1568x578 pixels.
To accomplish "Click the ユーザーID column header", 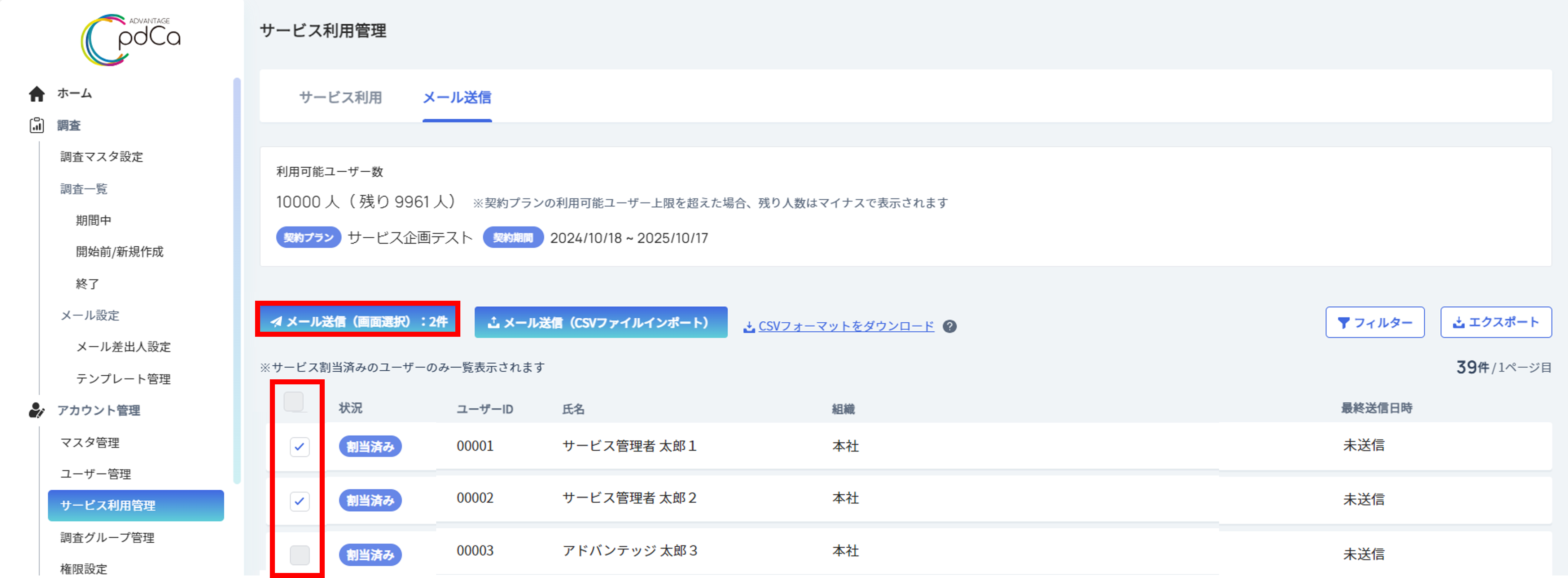I will pos(485,409).
